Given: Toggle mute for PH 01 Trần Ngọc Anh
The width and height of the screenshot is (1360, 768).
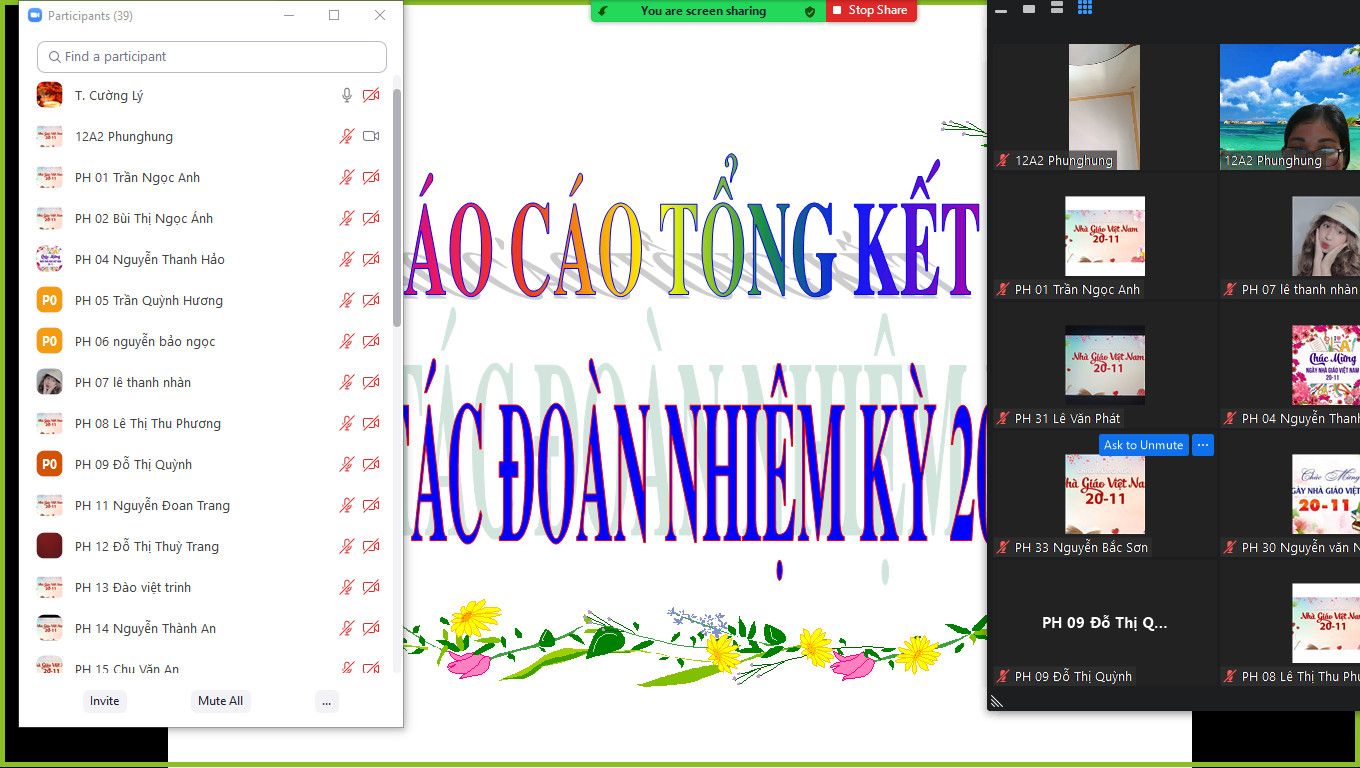Looking at the screenshot, I should click(x=347, y=178).
